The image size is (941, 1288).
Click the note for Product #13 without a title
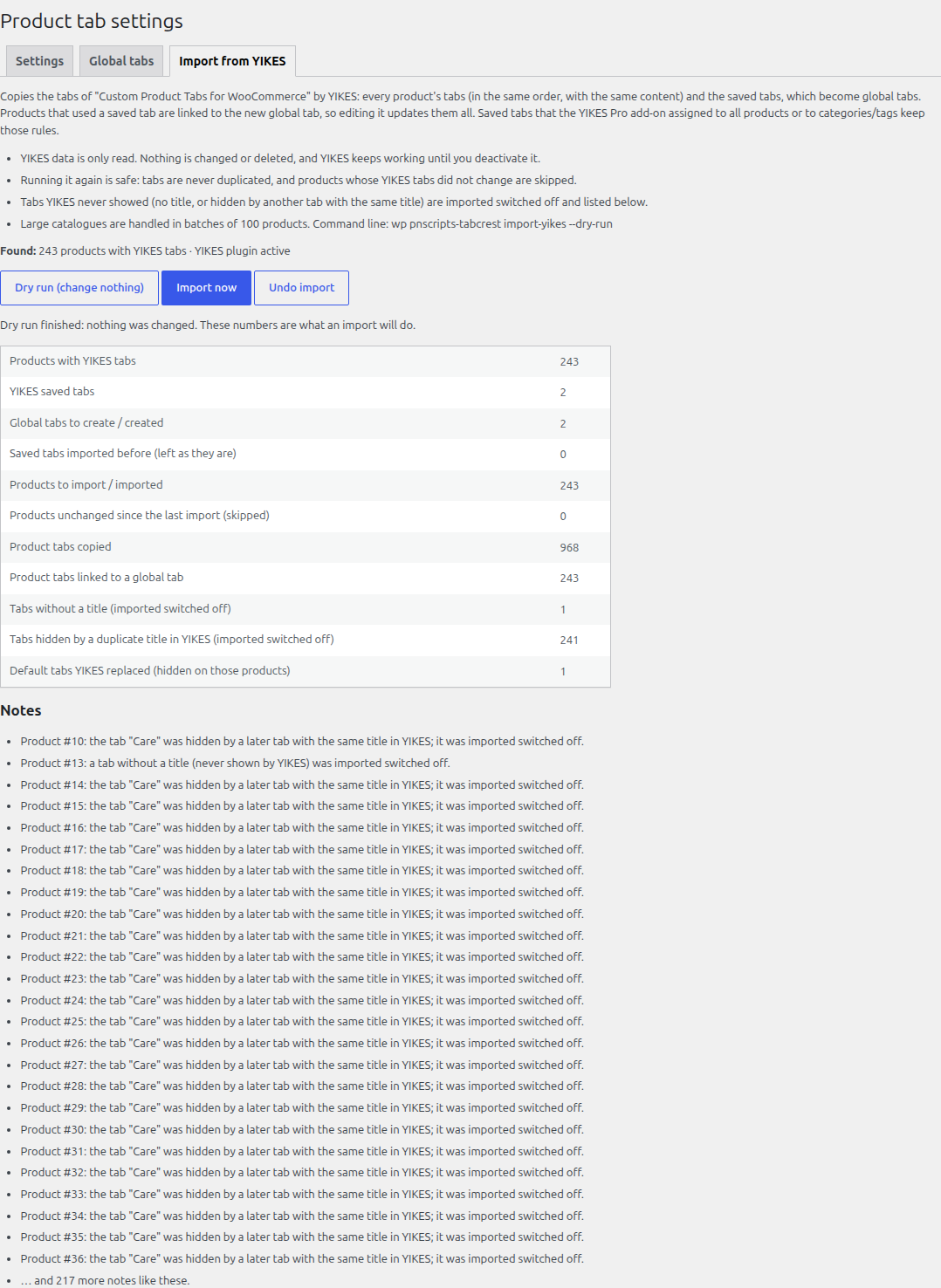point(236,764)
